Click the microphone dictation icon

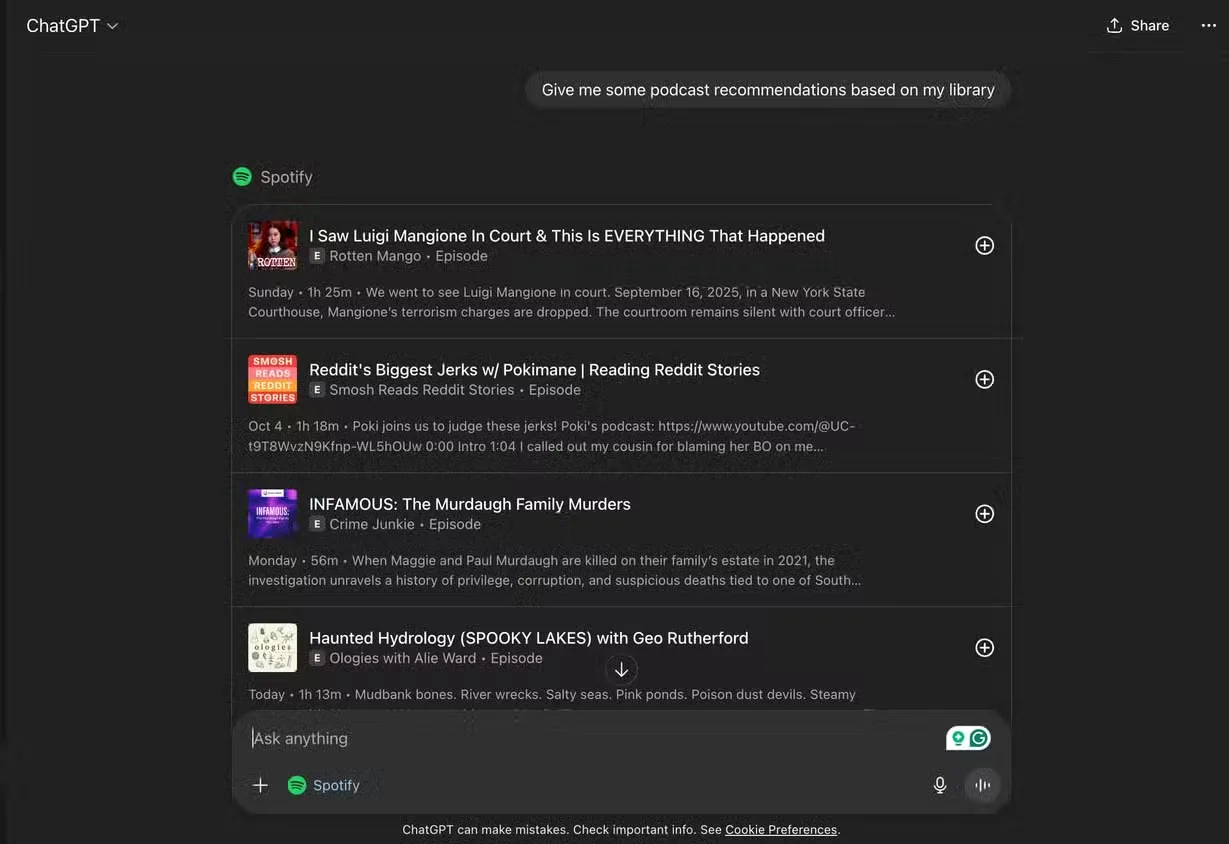[940, 785]
